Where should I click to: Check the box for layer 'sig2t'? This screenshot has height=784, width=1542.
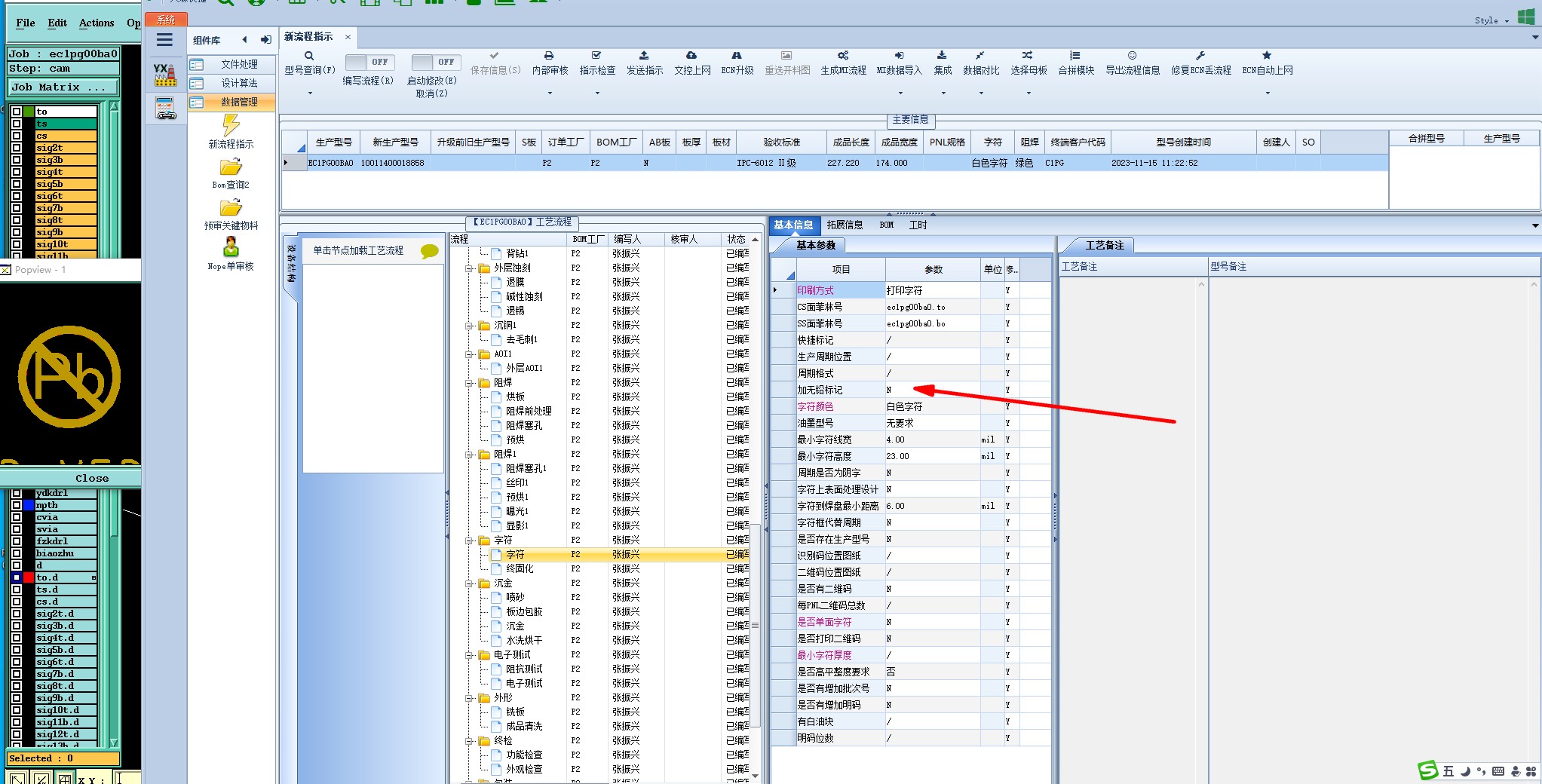click(17, 148)
